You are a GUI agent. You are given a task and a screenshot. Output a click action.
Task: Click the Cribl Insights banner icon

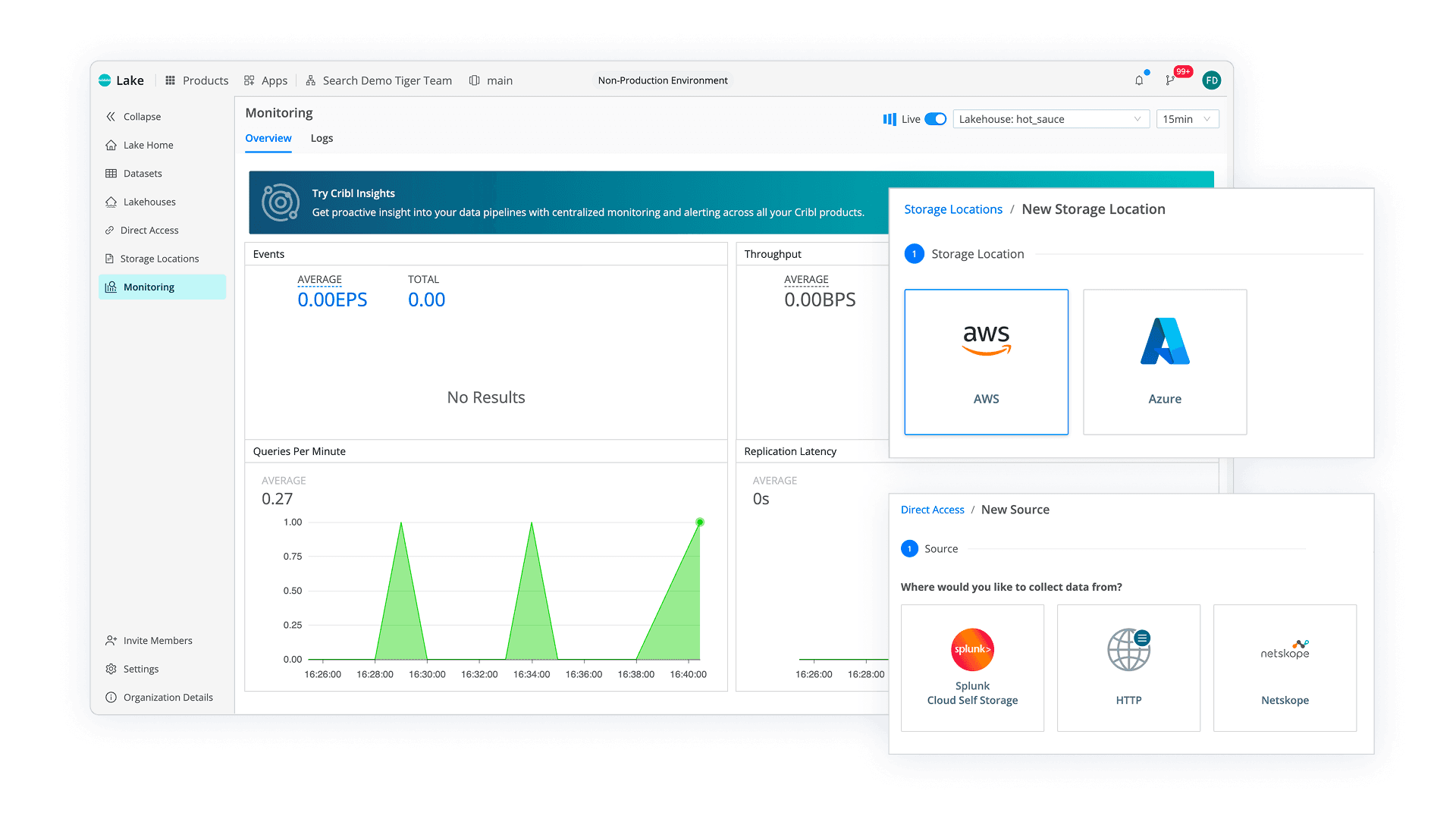pyautogui.click(x=280, y=202)
